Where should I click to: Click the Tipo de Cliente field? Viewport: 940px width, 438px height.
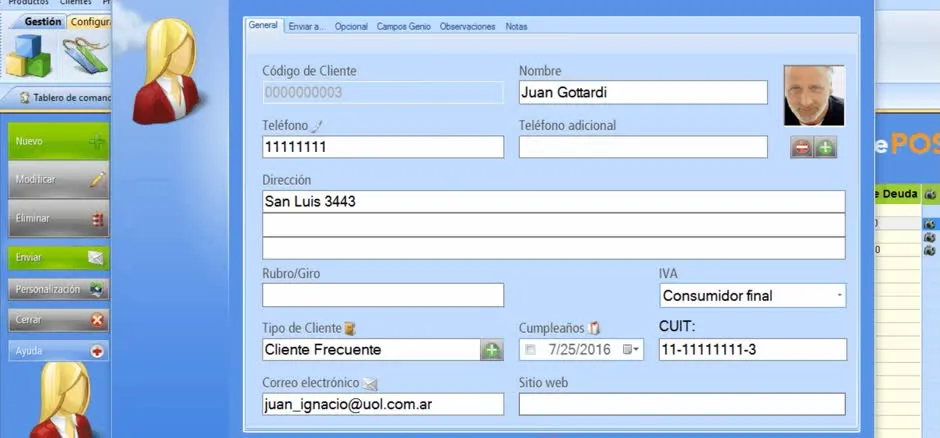point(372,350)
